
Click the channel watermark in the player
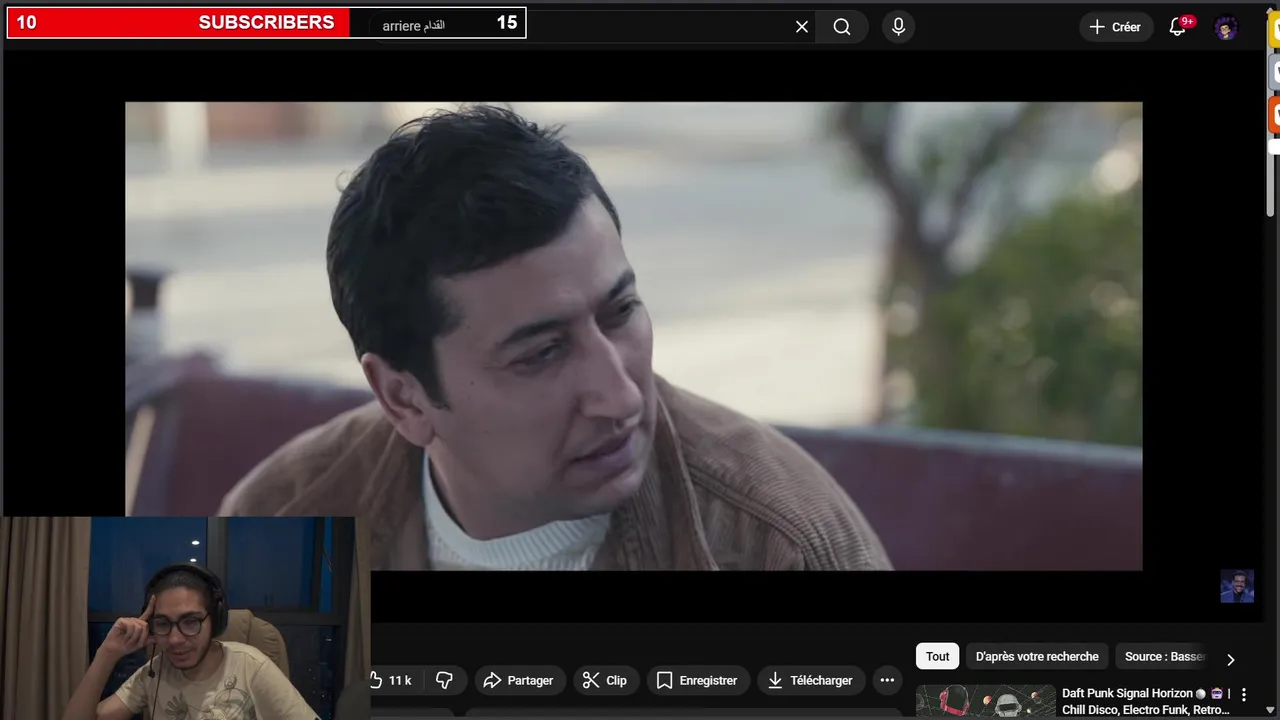pyautogui.click(x=1237, y=586)
